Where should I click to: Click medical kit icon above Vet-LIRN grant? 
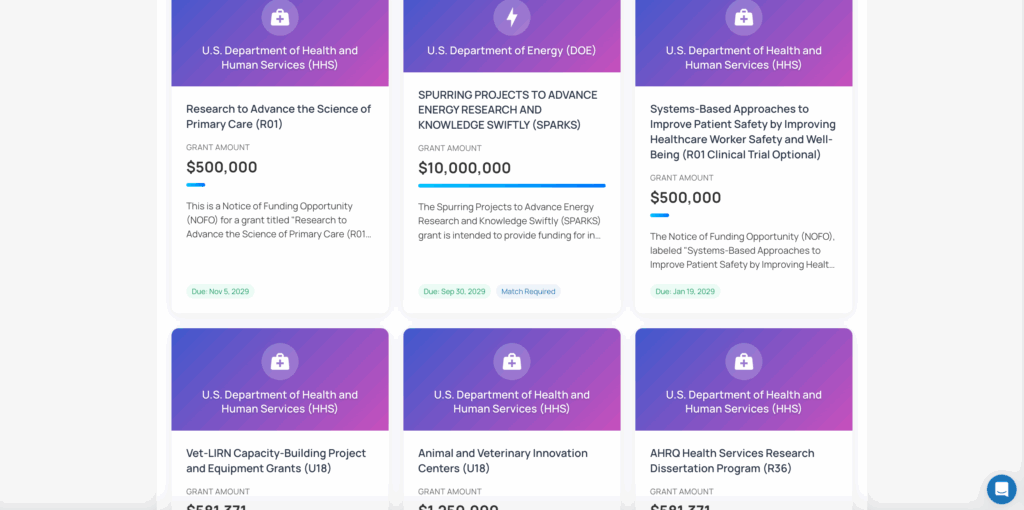tap(280, 361)
